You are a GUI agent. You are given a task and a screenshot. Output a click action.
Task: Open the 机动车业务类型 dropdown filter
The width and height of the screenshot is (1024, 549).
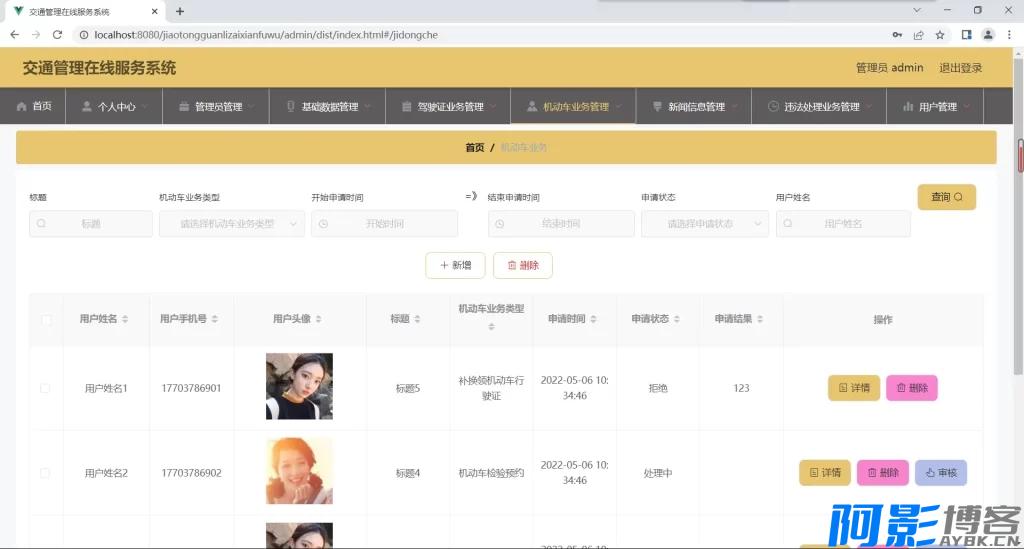click(x=231, y=224)
